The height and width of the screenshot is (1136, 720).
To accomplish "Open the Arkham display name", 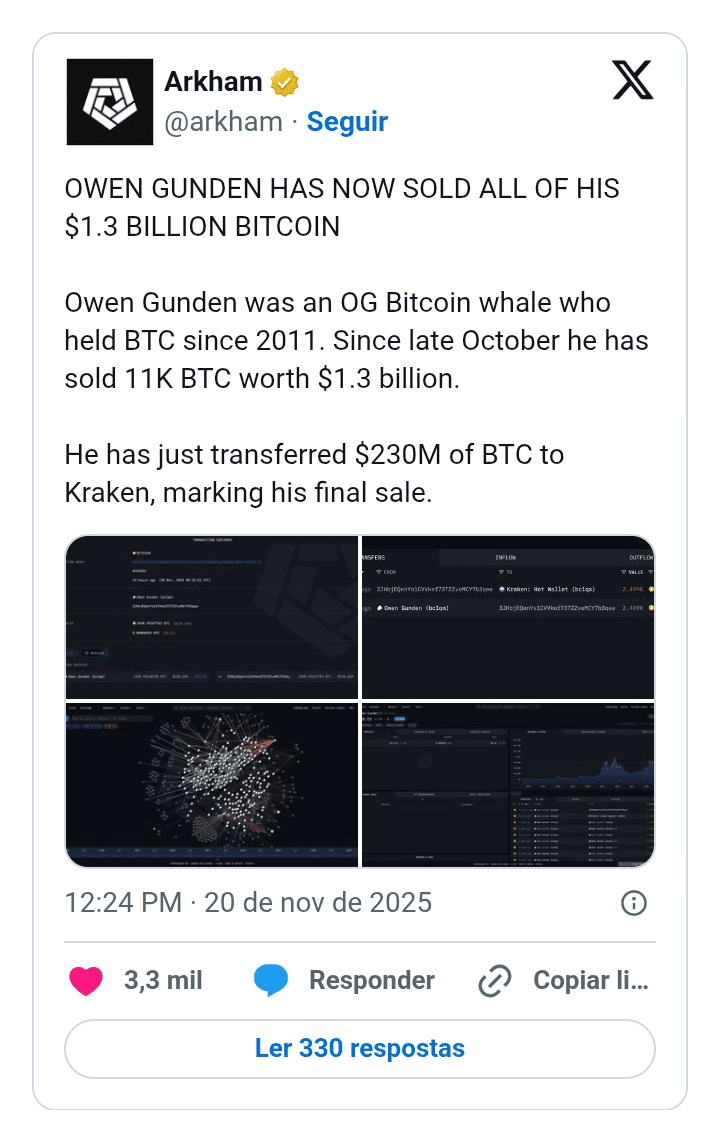I will click(x=213, y=82).
